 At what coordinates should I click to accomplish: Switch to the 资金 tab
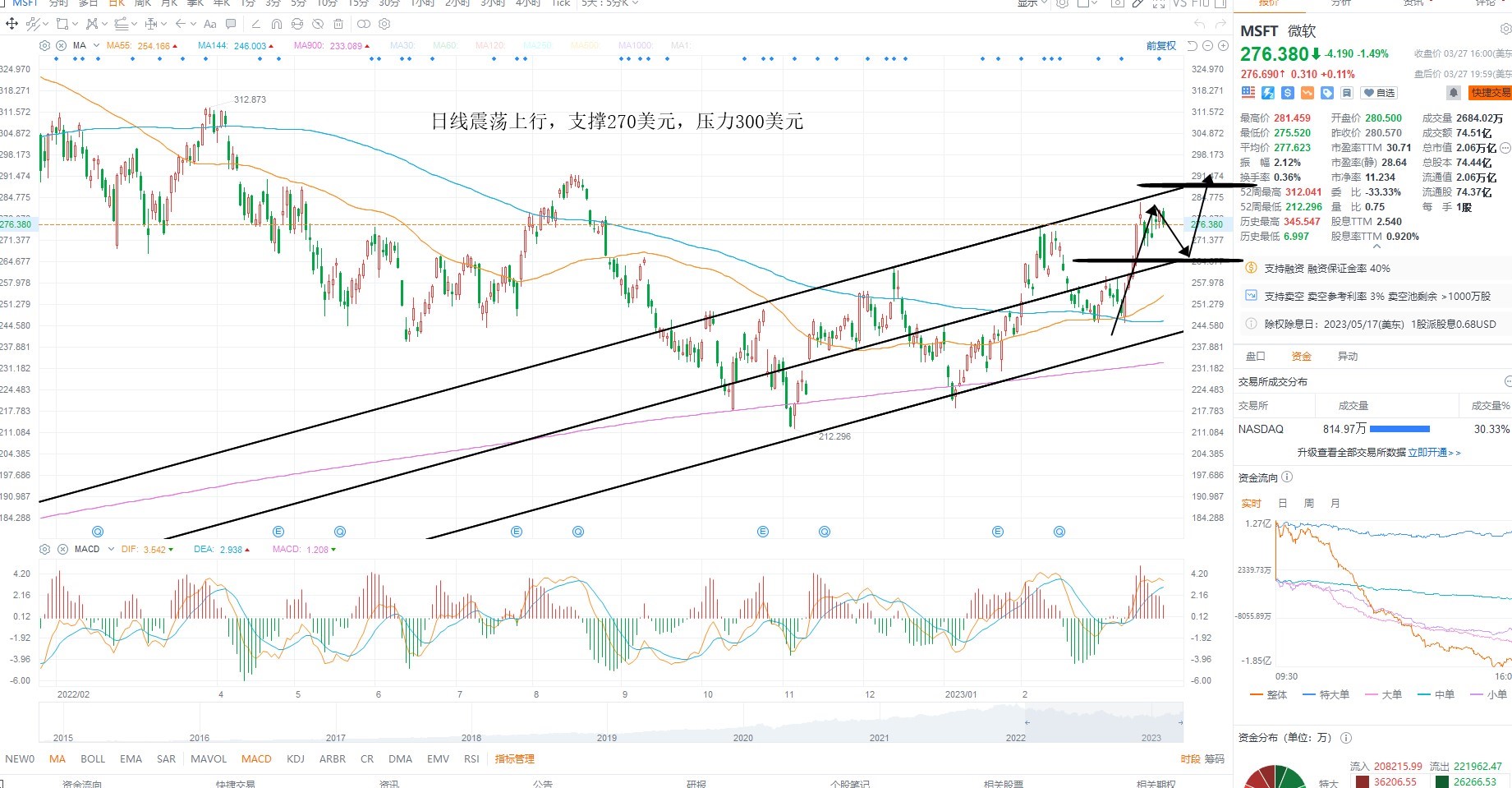(1302, 357)
